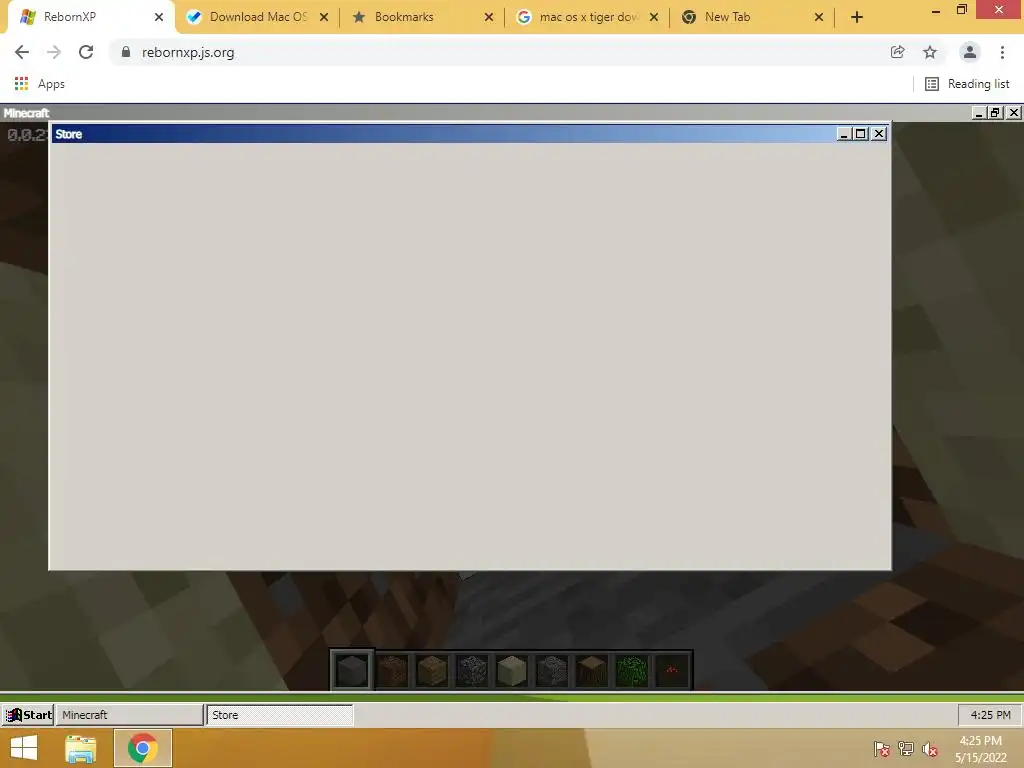Select the wood log block in hotbar
This screenshot has width=1024, height=768.
point(592,670)
